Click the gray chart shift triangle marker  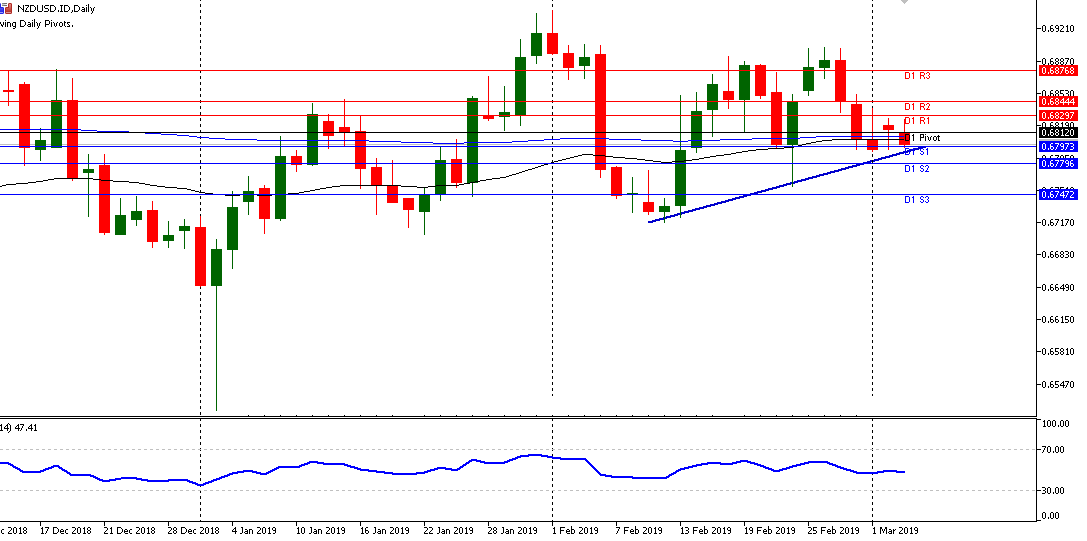[904, 3]
